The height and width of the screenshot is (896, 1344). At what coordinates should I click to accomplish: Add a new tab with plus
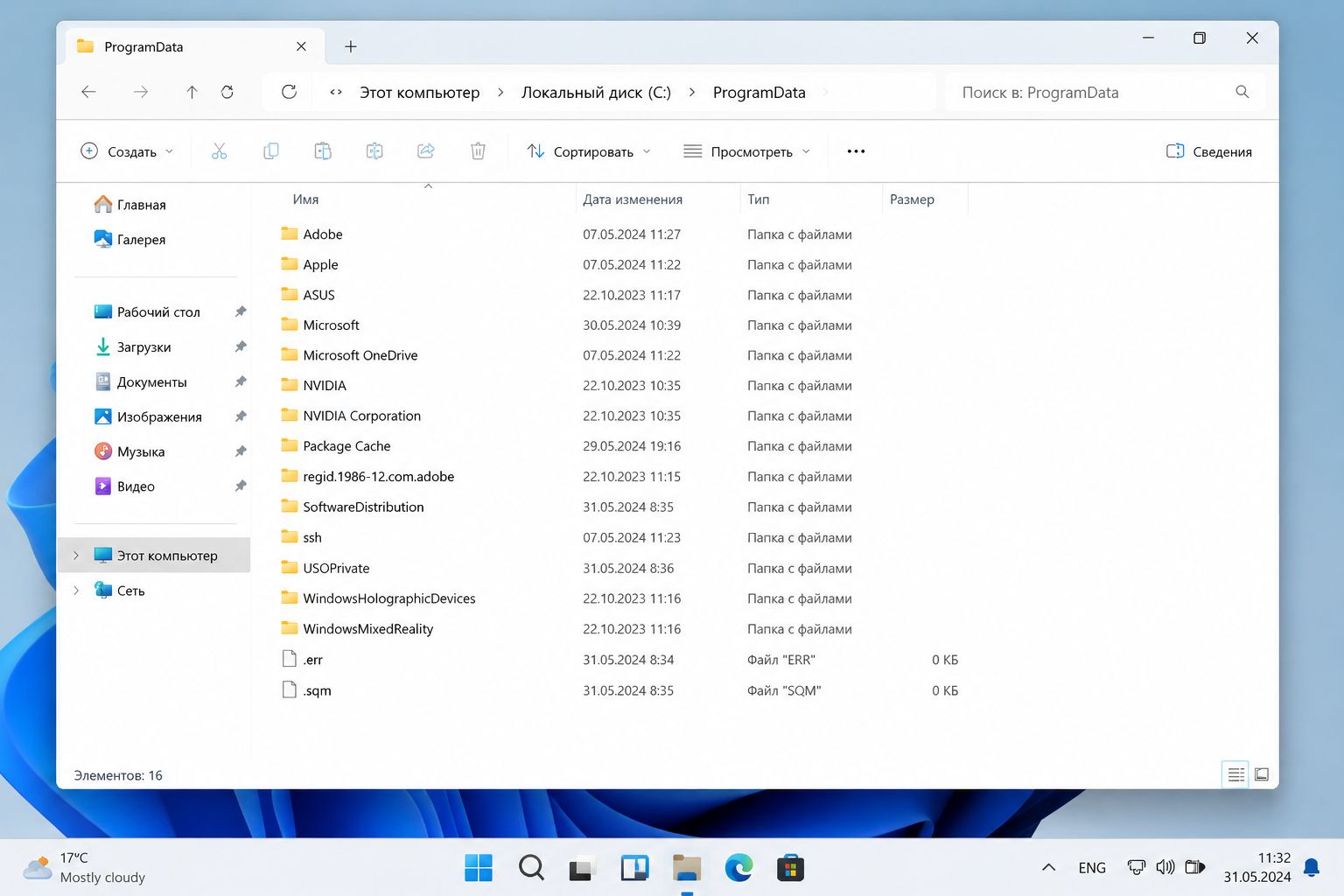351,46
